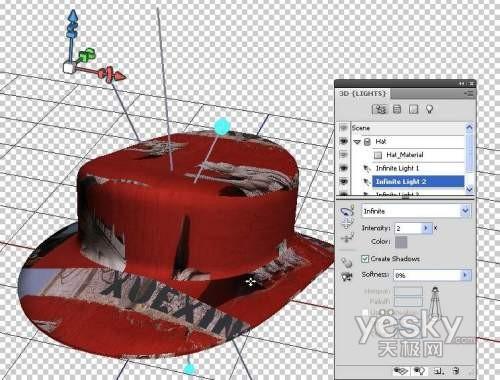The height and width of the screenshot is (380, 500).
Task: Select Infinite Light 2 in scene list
Action: point(418,181)
